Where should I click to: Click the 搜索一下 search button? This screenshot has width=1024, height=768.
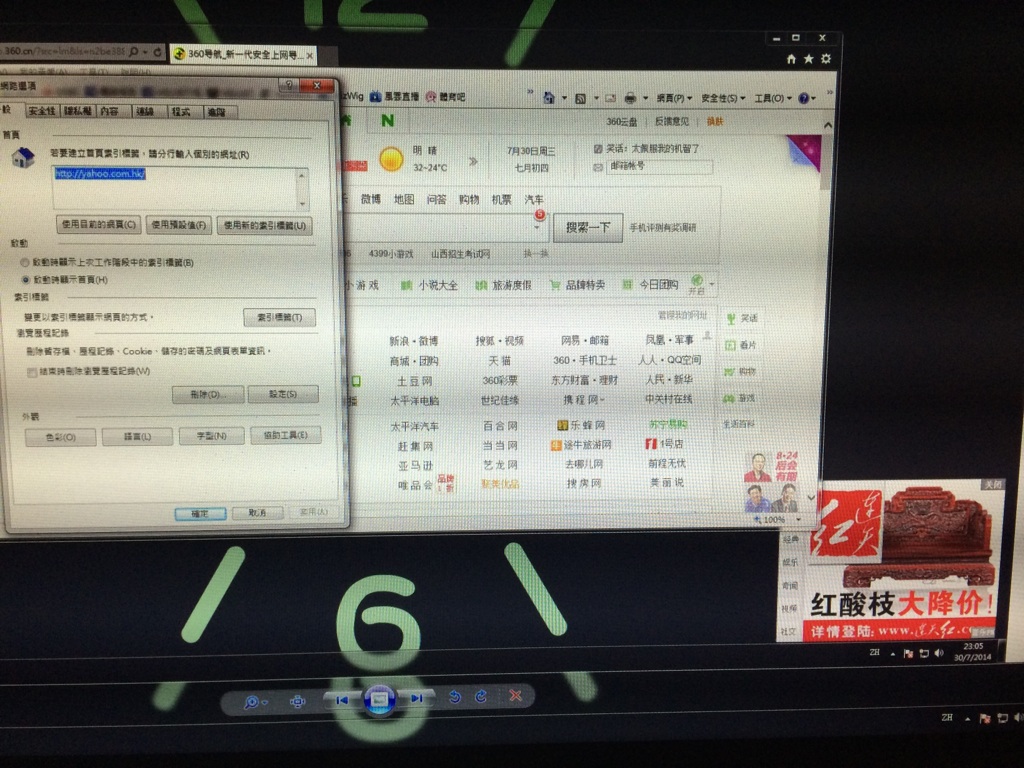click(x=588, y=228)
